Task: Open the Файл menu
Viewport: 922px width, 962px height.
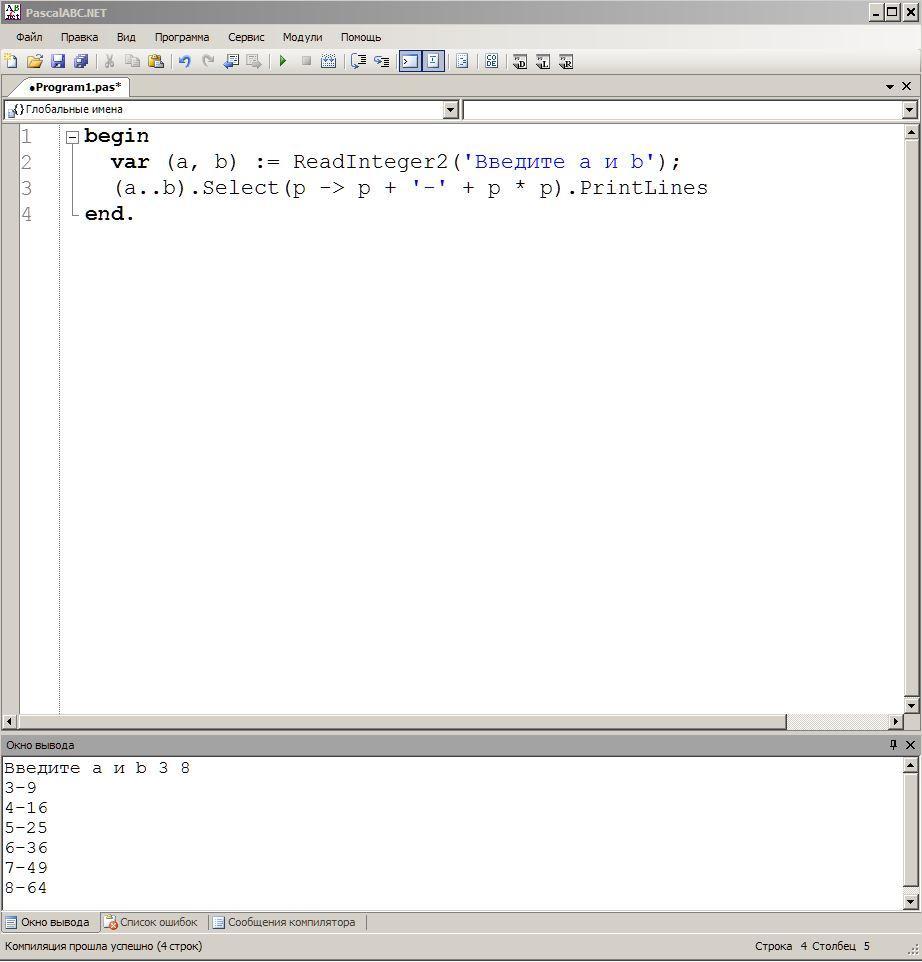Action: click(x=29, y=37)
